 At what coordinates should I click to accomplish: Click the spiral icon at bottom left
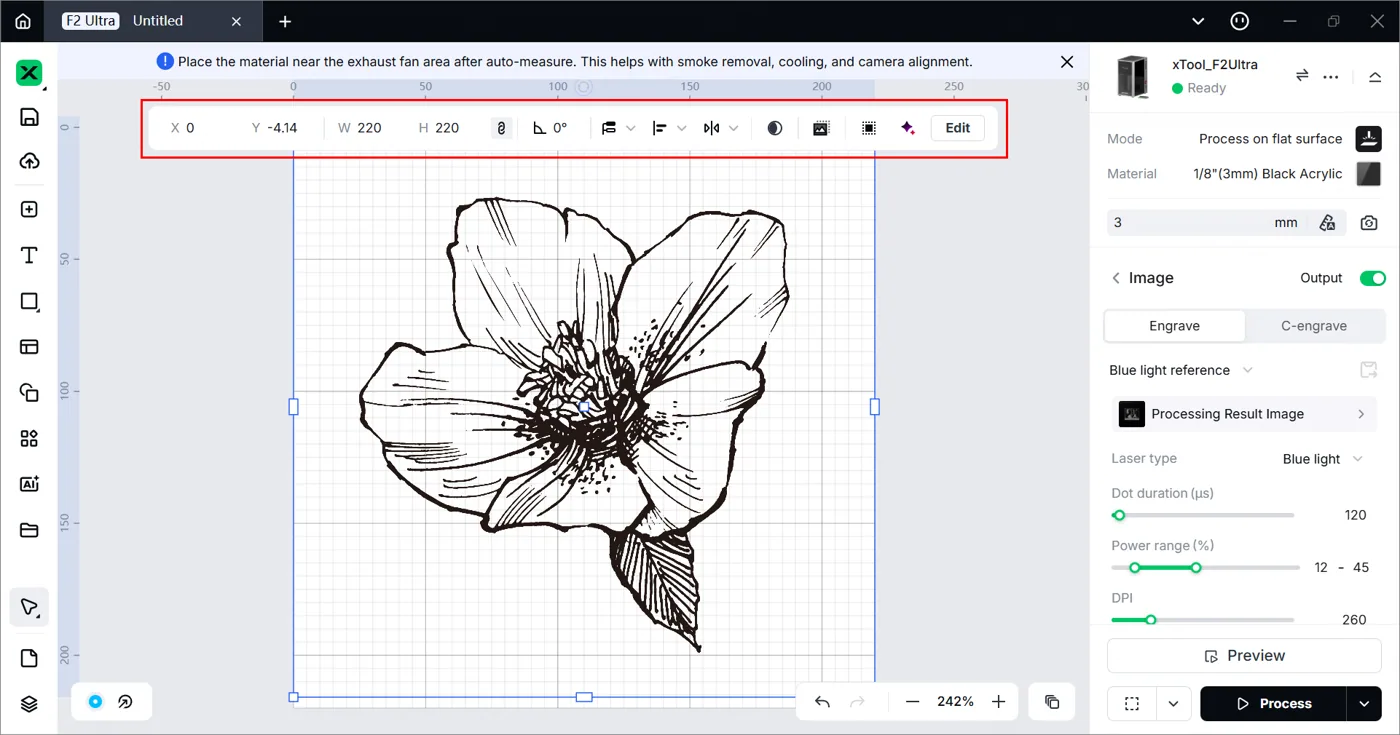coord(126,702)
